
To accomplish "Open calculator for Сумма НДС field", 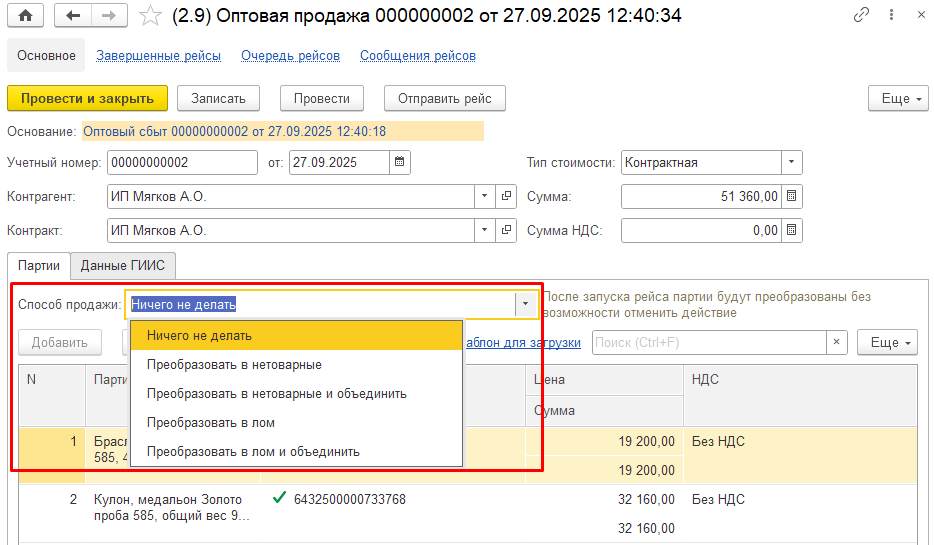I will tap(792, 231).
